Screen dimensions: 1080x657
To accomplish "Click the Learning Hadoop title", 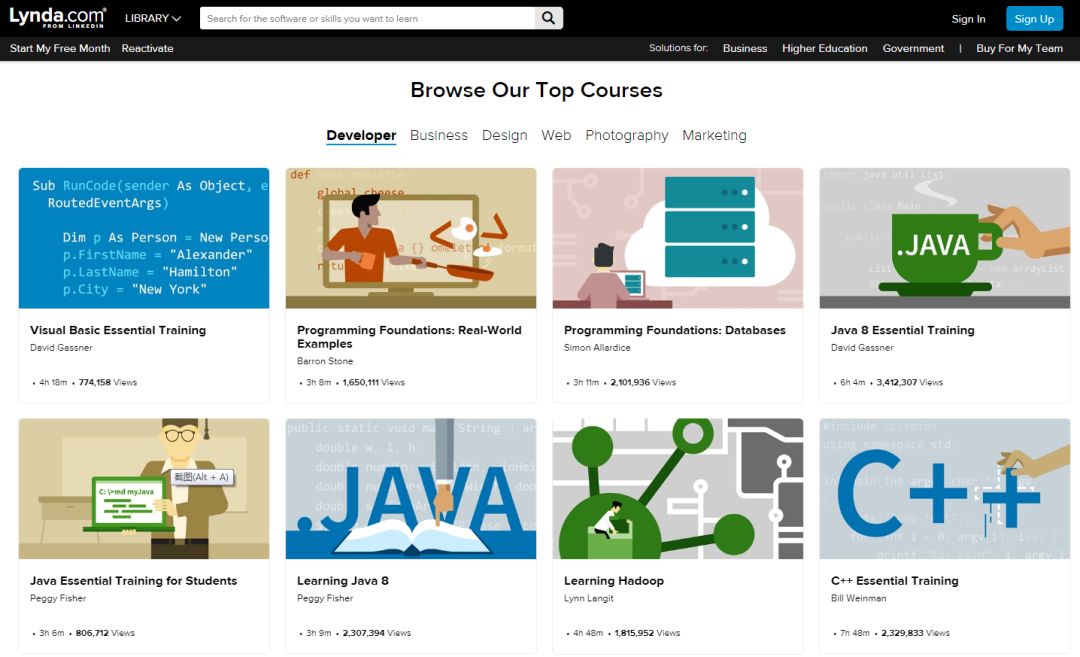I will pyautogui.click(x=614, y=581).
